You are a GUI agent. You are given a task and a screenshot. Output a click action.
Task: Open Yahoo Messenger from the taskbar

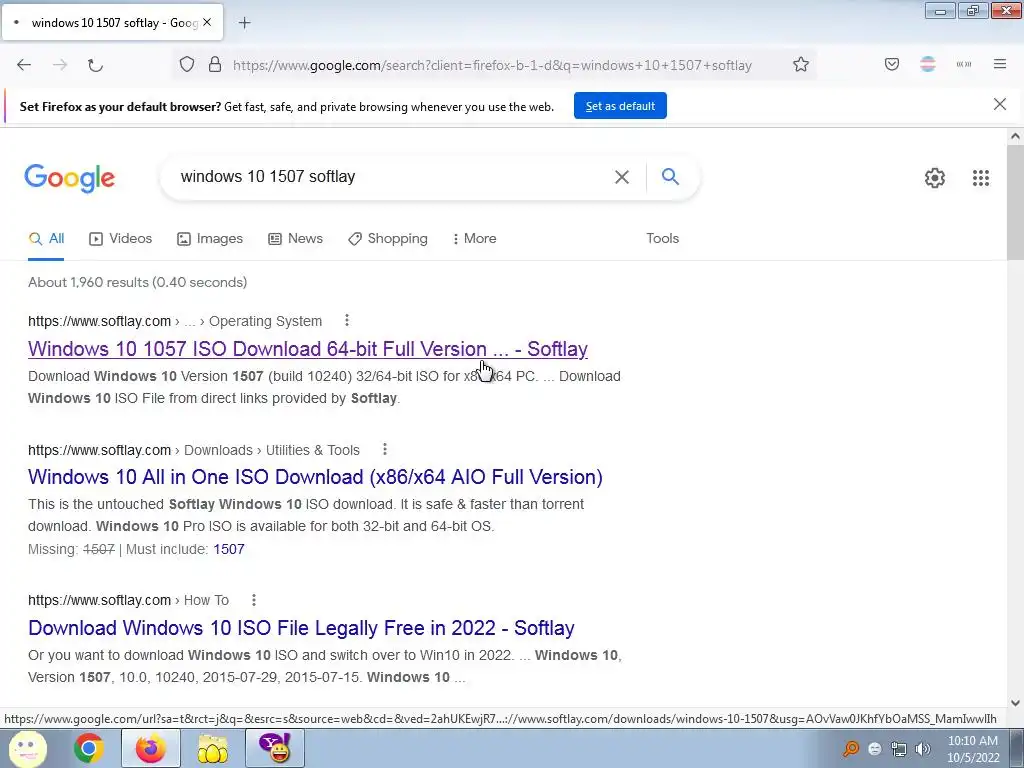(275, 748)
